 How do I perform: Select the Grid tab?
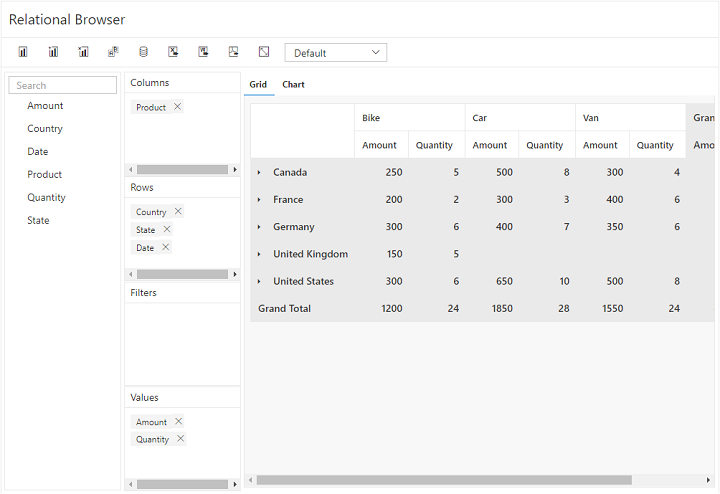pos(258,85)
